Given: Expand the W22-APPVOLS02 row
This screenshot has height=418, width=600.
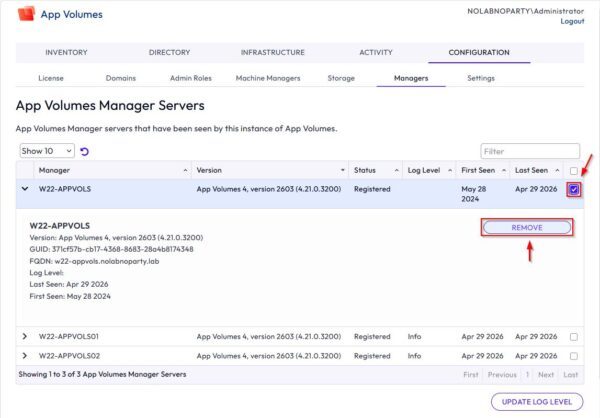Looking at the screenshot, I should click(x=25, y=356).
